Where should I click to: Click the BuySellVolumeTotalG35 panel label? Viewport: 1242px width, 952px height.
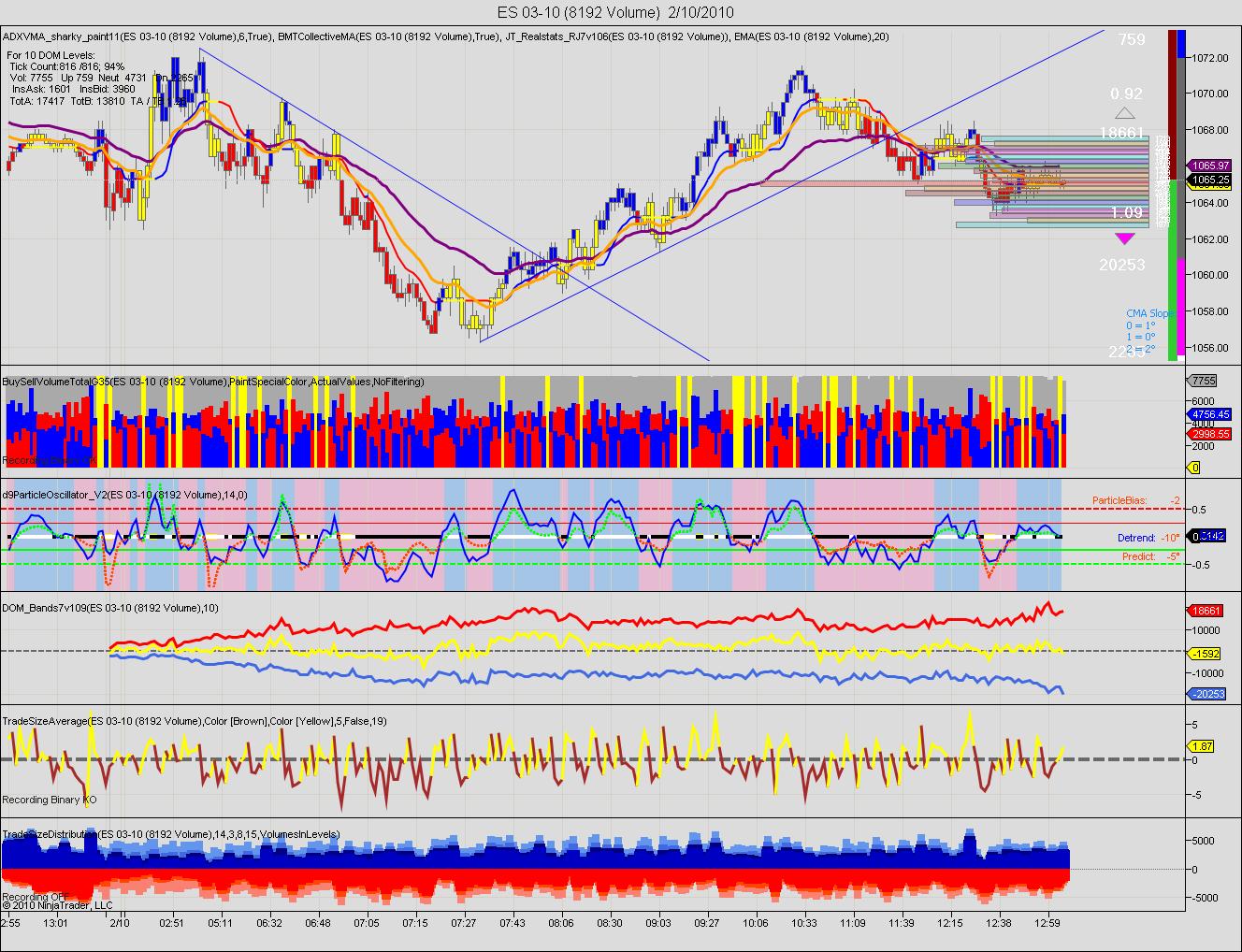(x=213, y=382)
